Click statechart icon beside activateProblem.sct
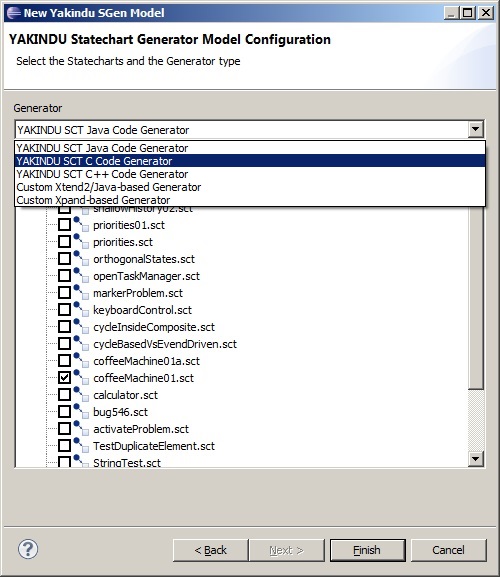Image resolution: width=500 pixels, height=577 pixels. coord(81,428)
